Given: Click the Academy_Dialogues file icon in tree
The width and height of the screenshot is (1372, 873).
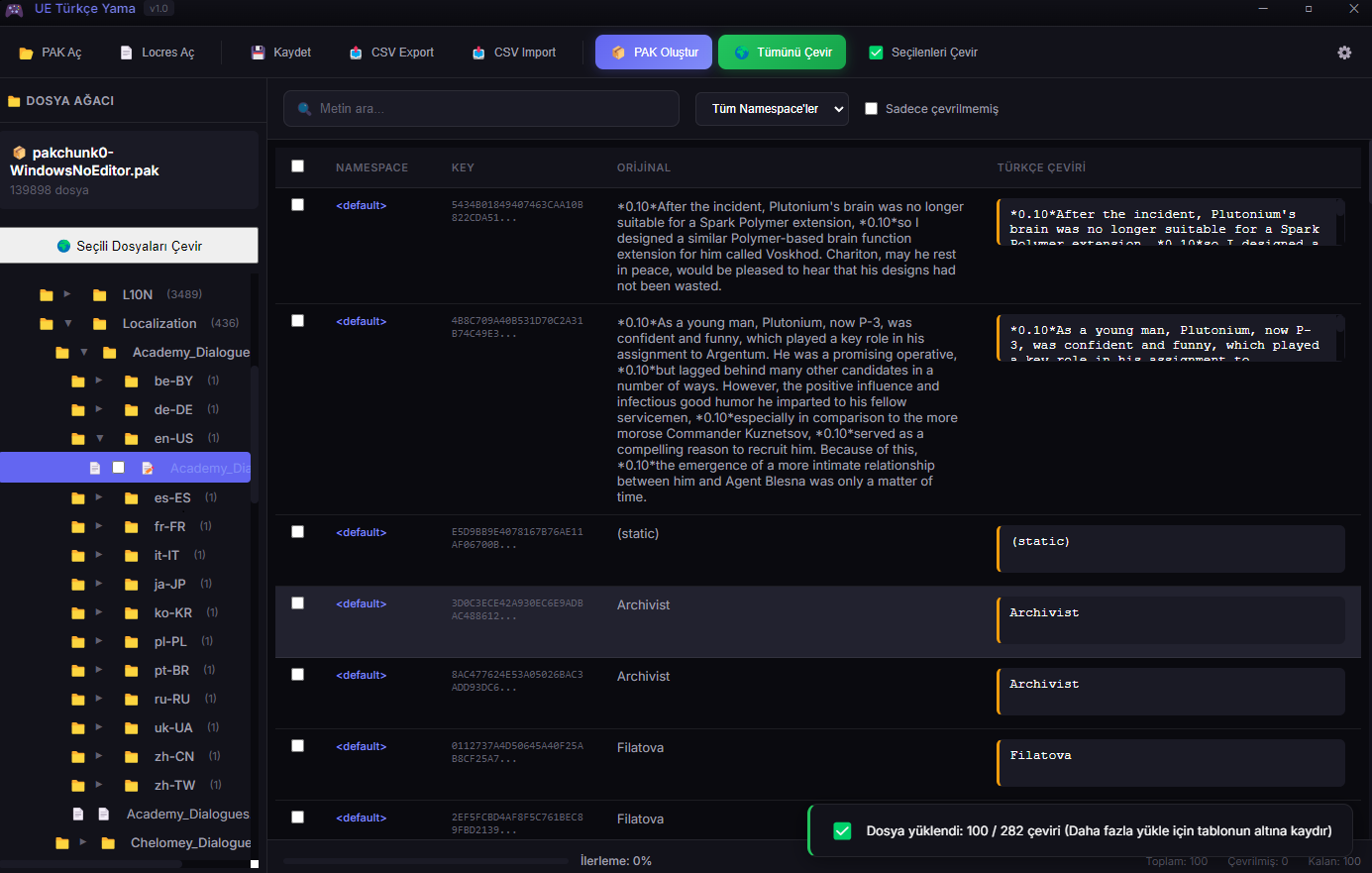Looking at the screenshot, I should (103, 814).
